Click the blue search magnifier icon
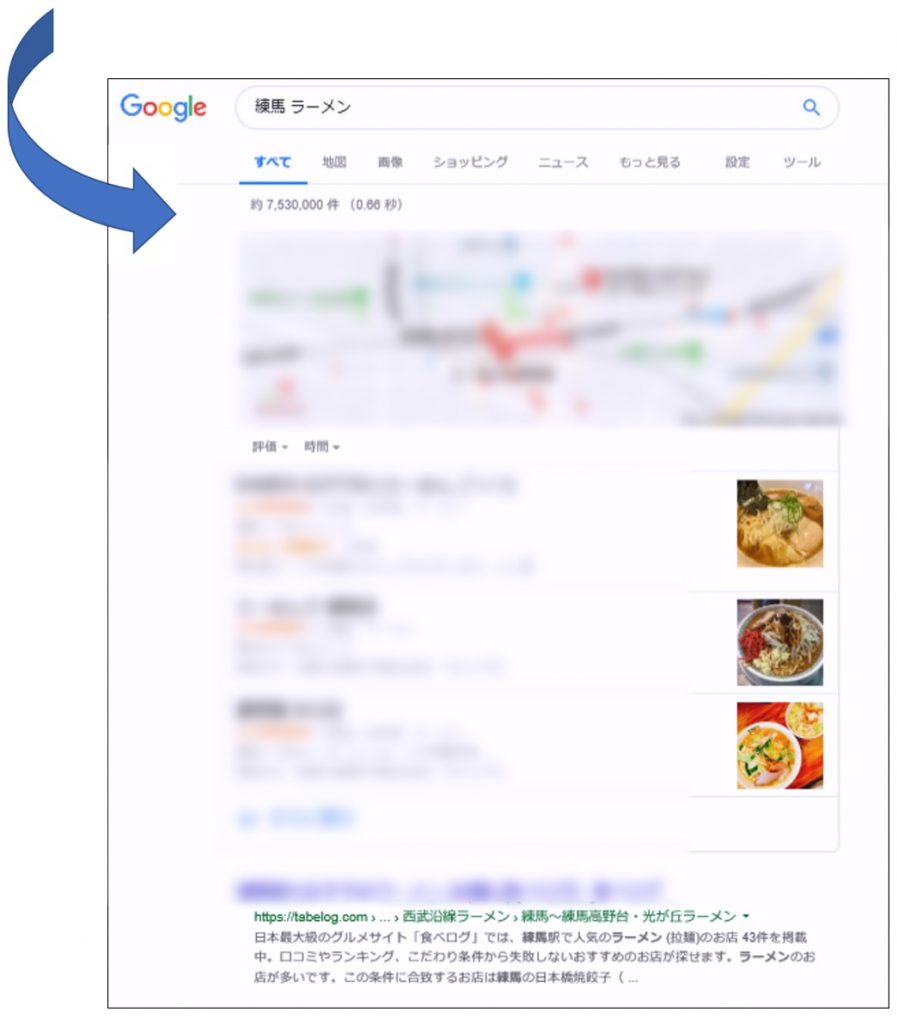 pos(810,107)
